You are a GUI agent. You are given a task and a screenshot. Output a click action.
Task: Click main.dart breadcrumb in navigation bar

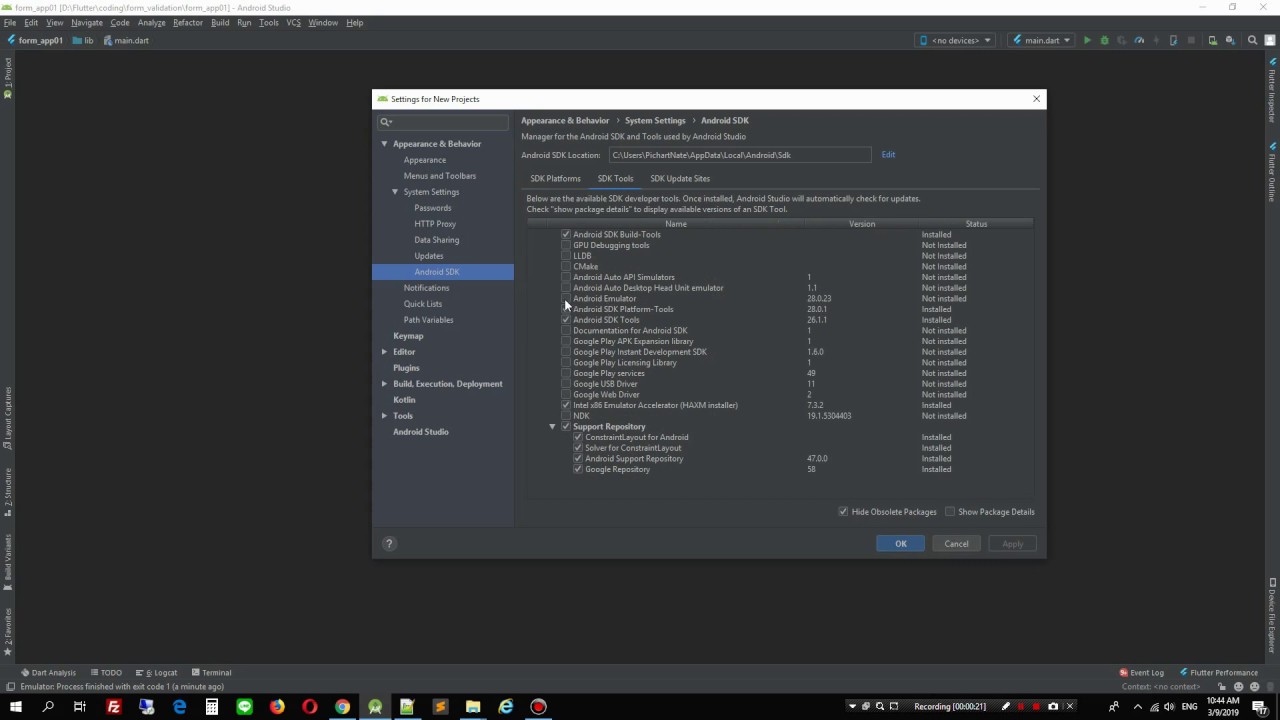click(126, 41)
